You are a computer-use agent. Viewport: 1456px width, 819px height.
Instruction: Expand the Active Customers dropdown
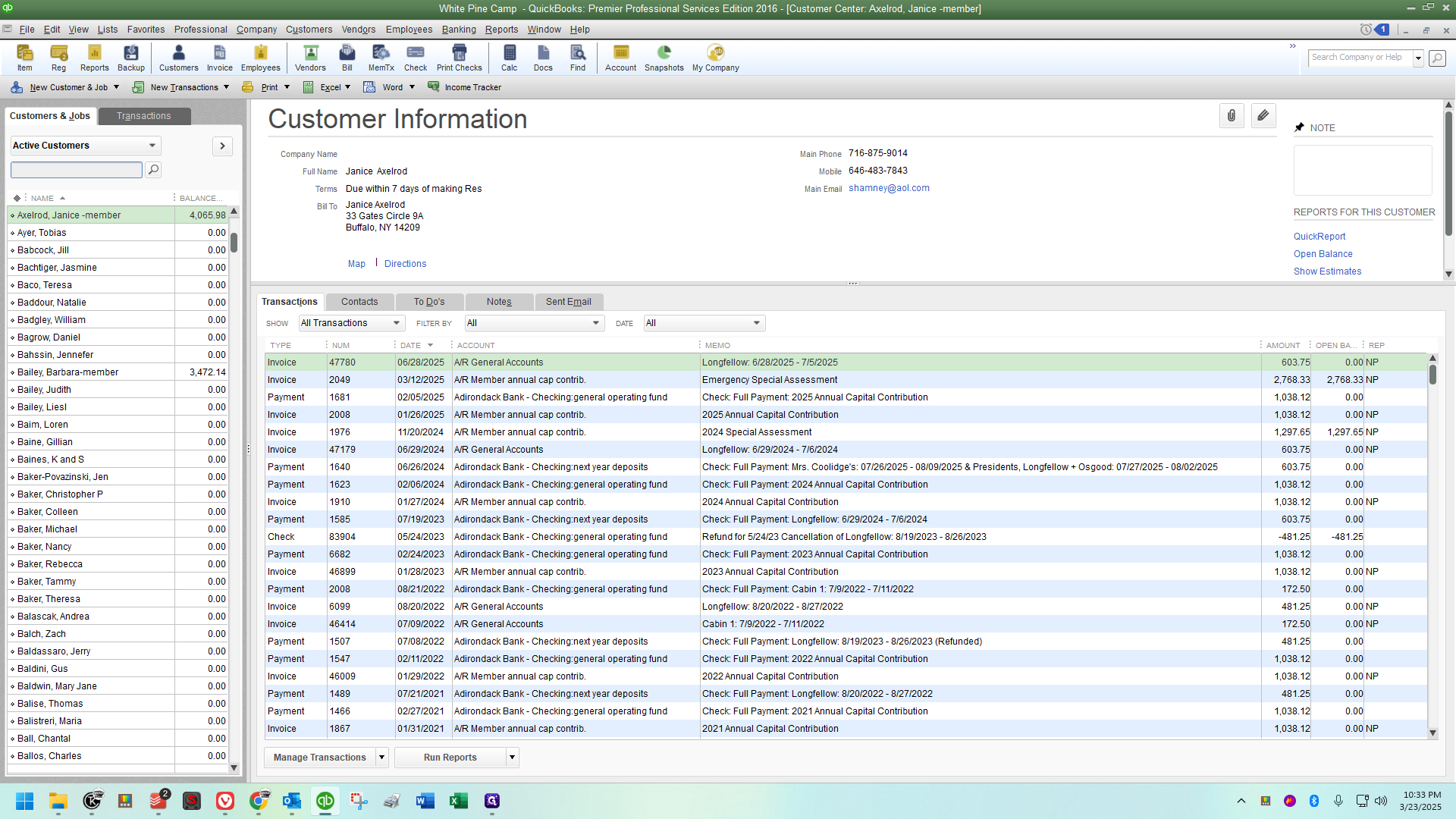tap(152, 146)
